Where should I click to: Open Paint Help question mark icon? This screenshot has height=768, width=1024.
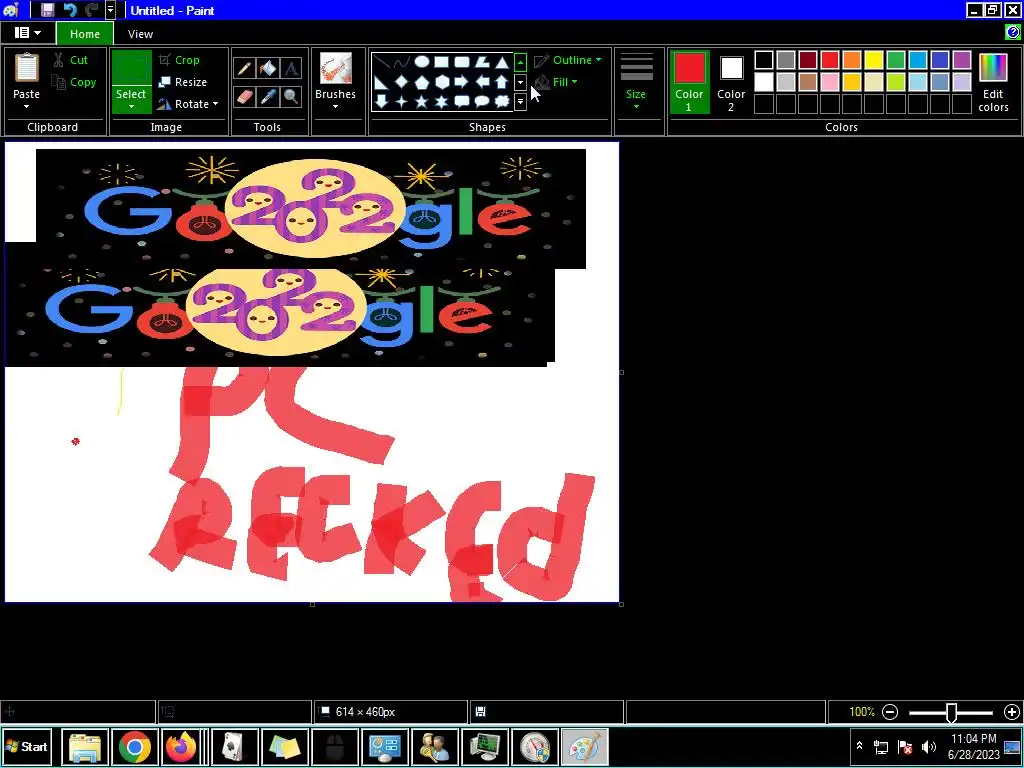point(1012,32)
